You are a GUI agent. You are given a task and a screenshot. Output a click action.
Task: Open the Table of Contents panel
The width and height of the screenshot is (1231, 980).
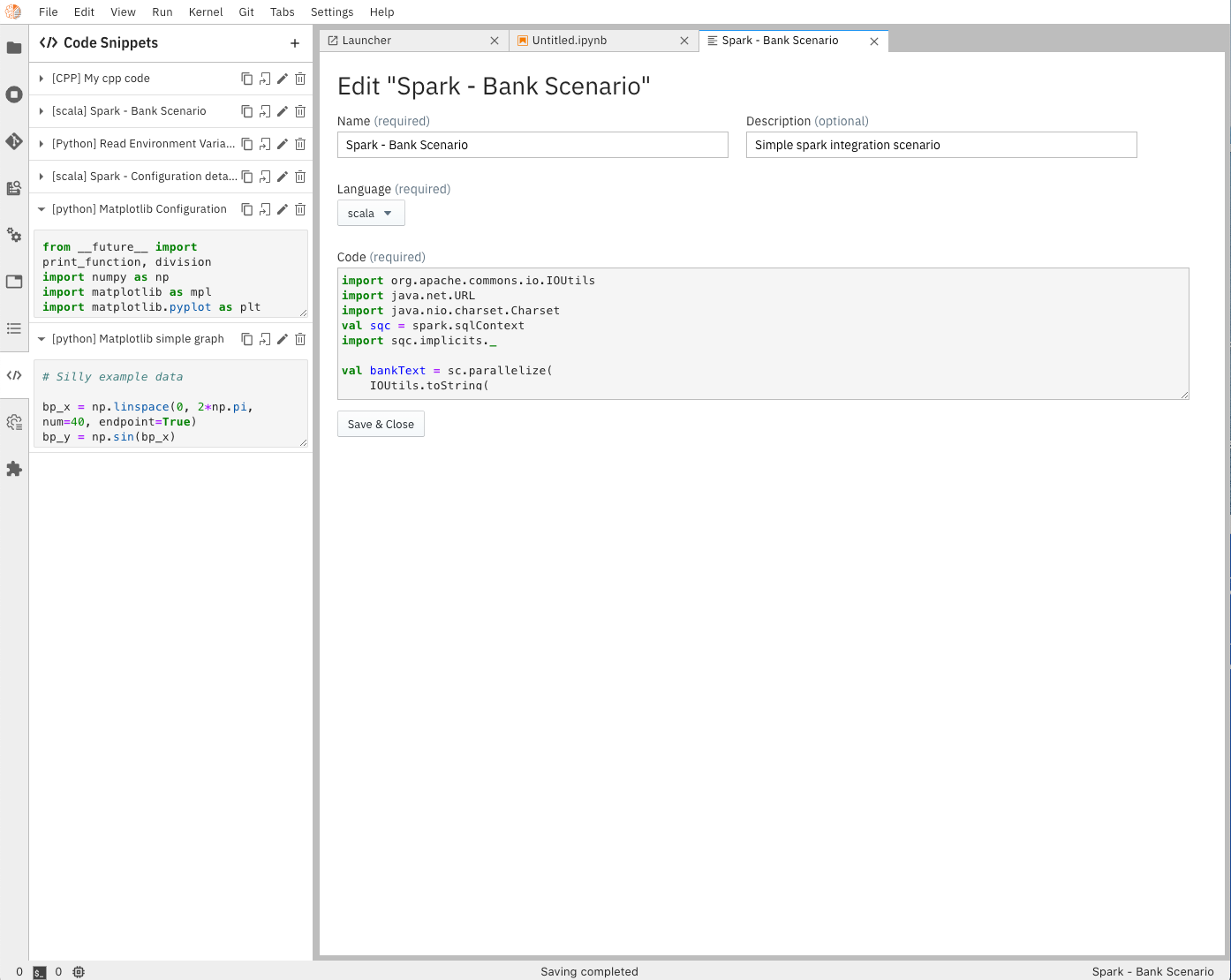tap(14, 328)
